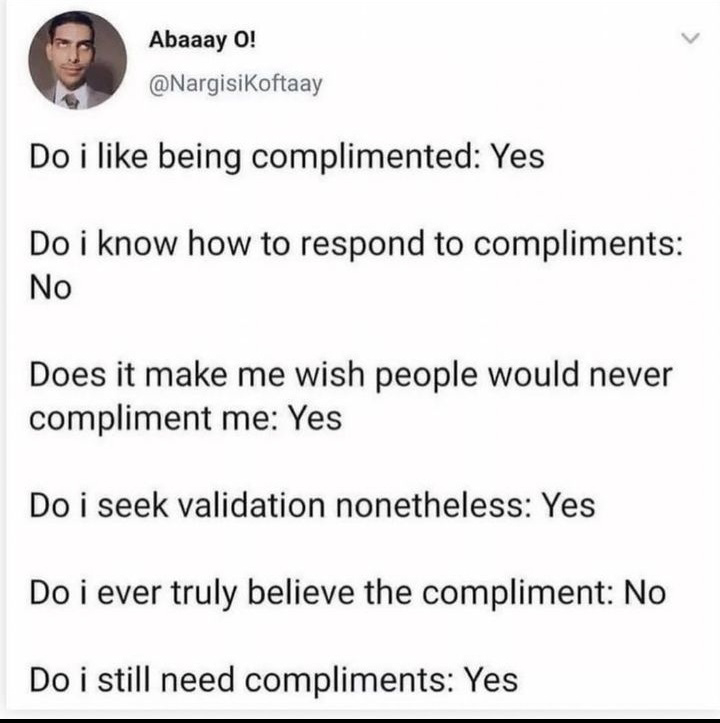Click the word "validation" in the tweet

[251, 505]
